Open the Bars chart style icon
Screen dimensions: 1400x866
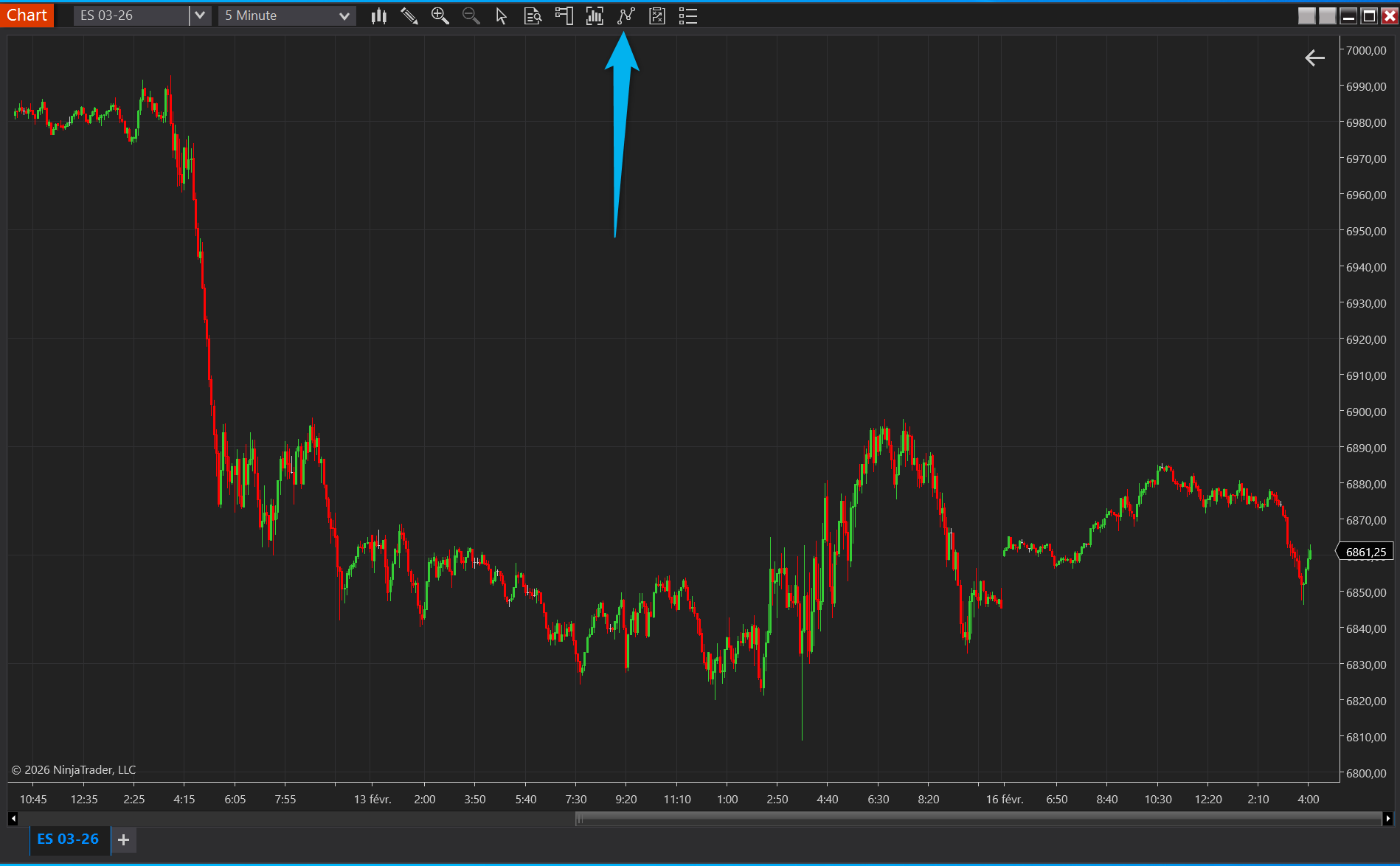(x=378, y=15)
